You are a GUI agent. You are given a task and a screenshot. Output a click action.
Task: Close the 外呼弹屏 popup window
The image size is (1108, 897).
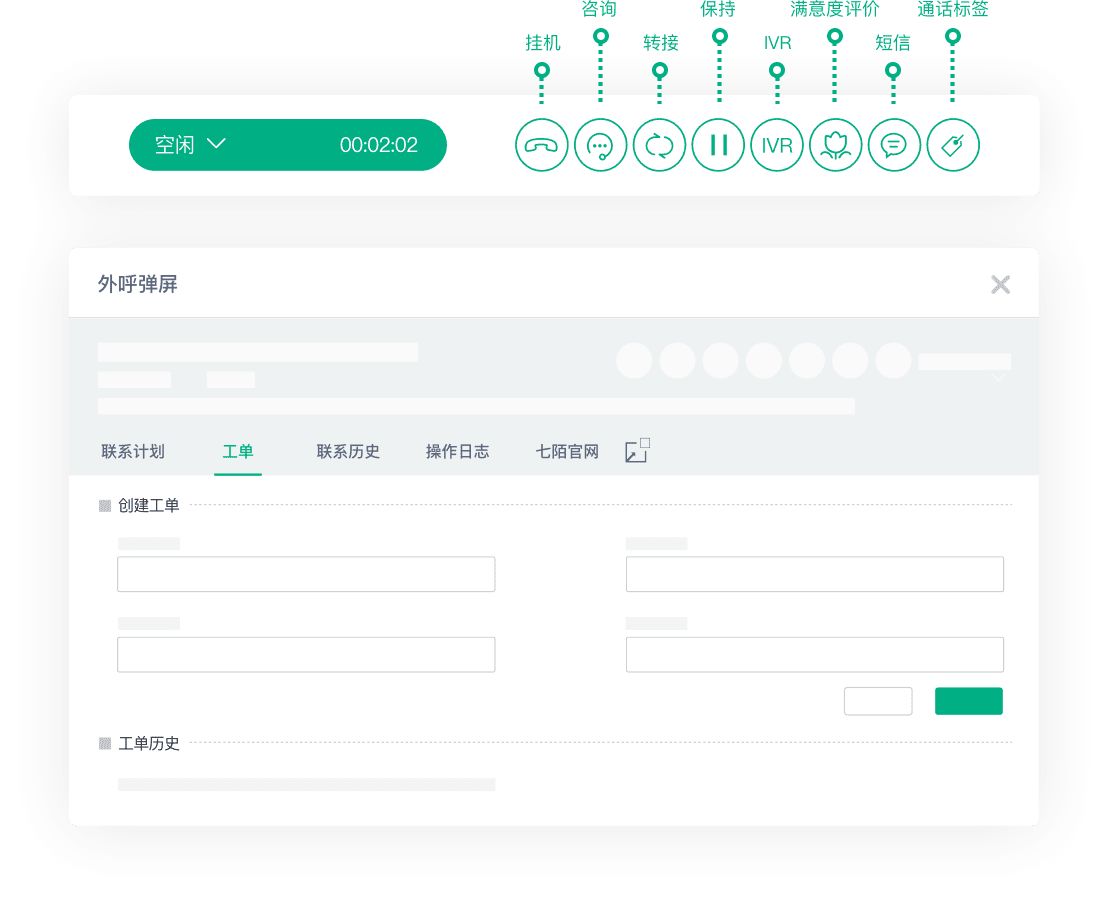point(1001,285)
